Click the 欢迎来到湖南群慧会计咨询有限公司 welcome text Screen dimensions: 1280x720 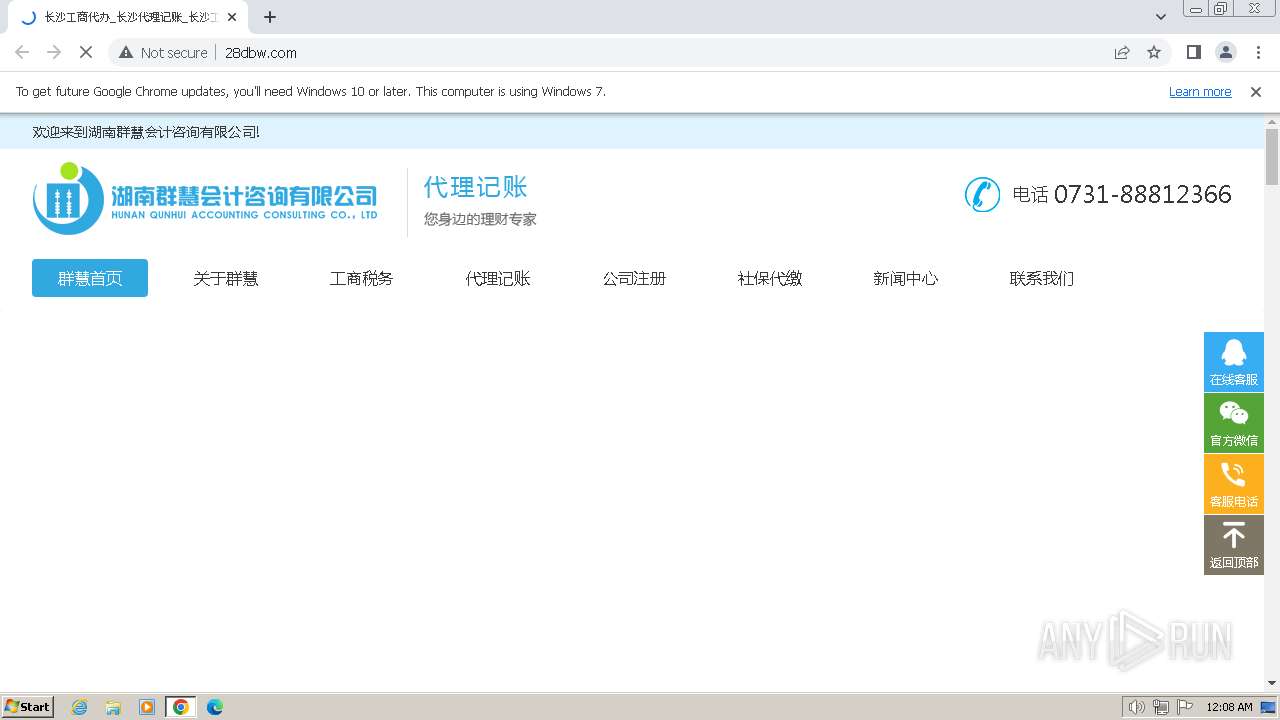[x=146, y=132]
